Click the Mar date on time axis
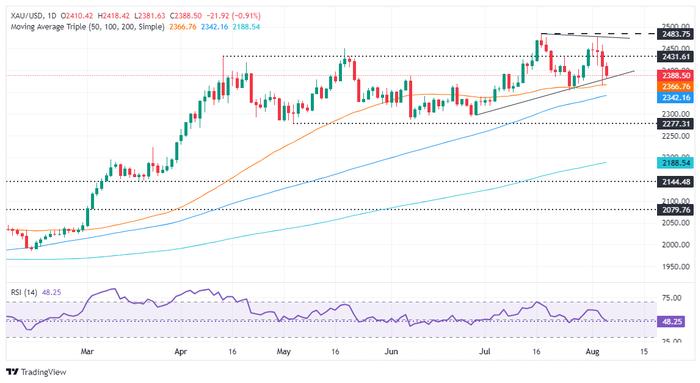 point(87,352)
